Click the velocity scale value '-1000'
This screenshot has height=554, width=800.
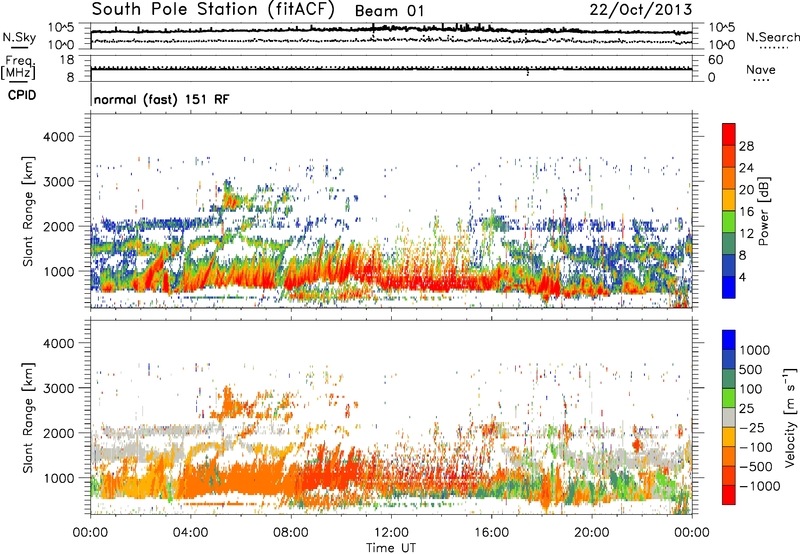click(759, 486)
